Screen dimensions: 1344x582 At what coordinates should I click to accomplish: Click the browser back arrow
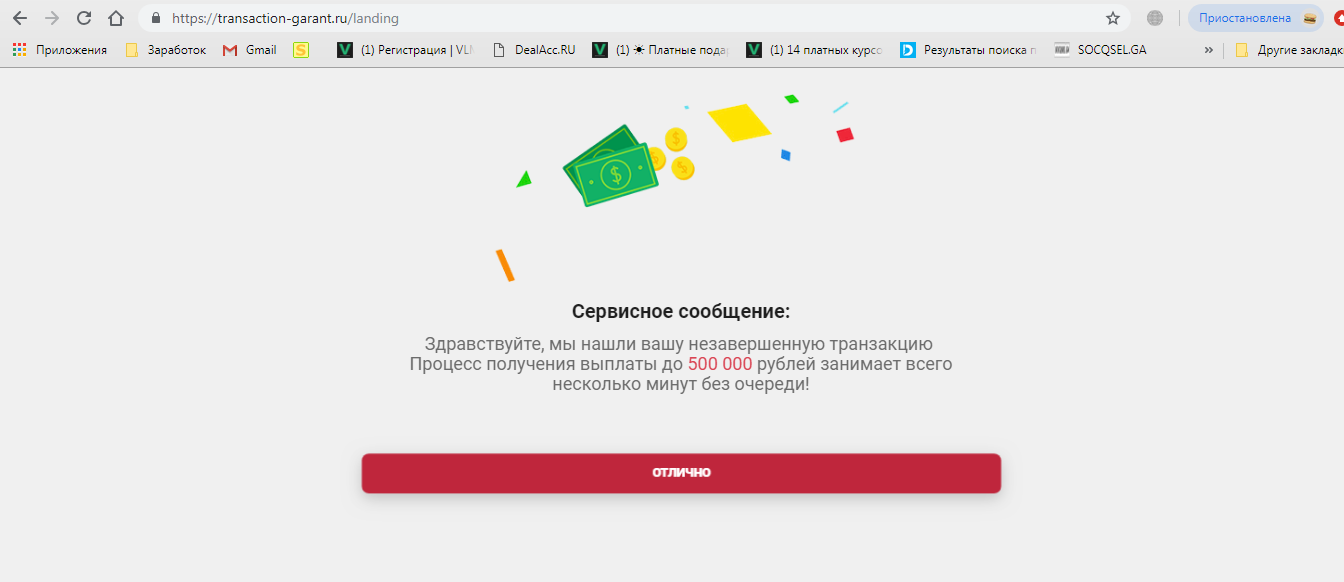pos(20,18)
